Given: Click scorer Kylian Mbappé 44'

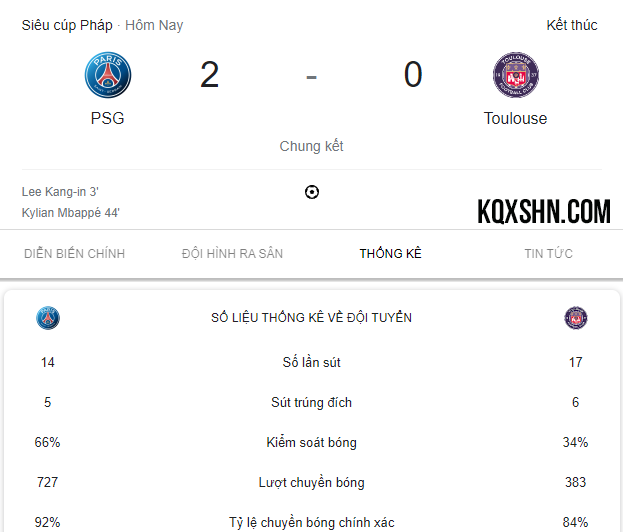Looking at the screenshot, I should (x=70, y=213).
